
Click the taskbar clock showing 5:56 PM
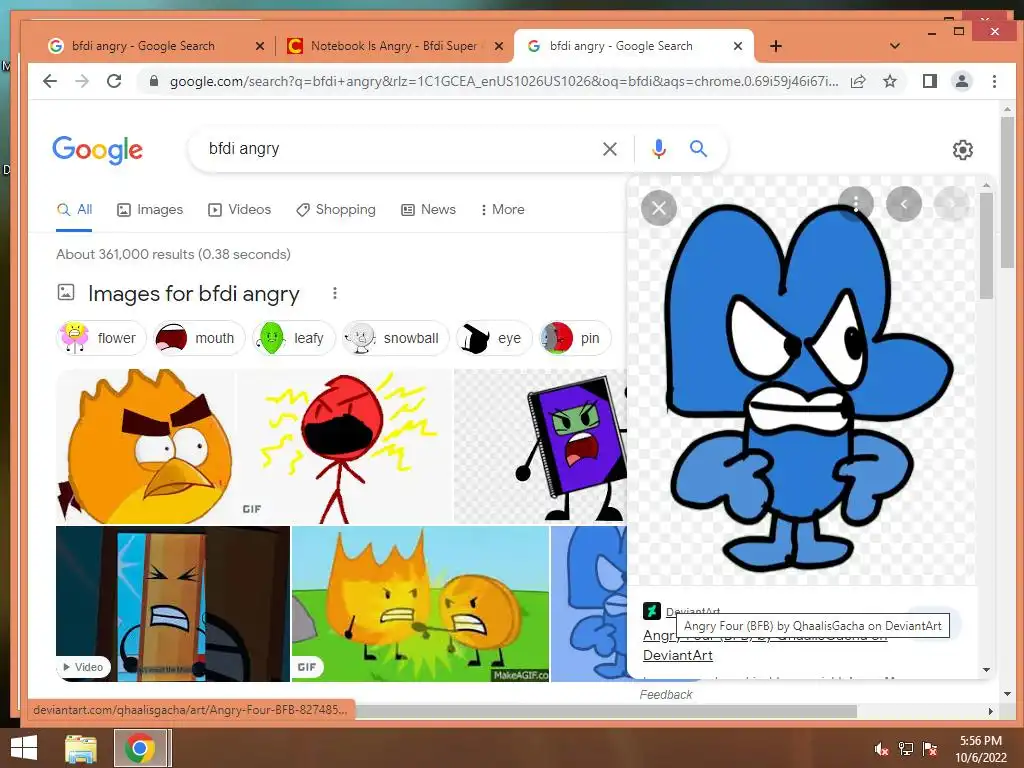click(x=981, y=749)
